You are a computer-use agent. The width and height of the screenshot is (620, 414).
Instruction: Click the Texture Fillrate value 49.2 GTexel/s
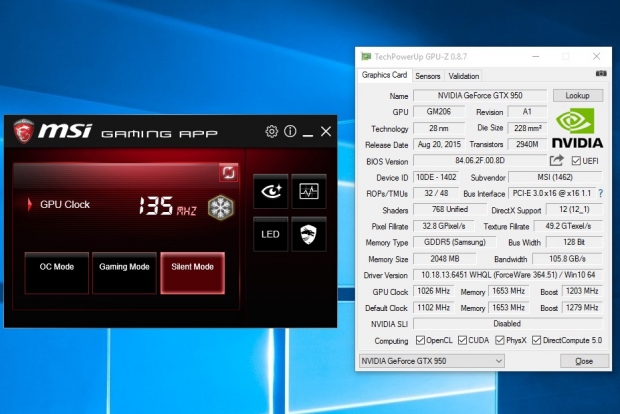pos(568,226)
